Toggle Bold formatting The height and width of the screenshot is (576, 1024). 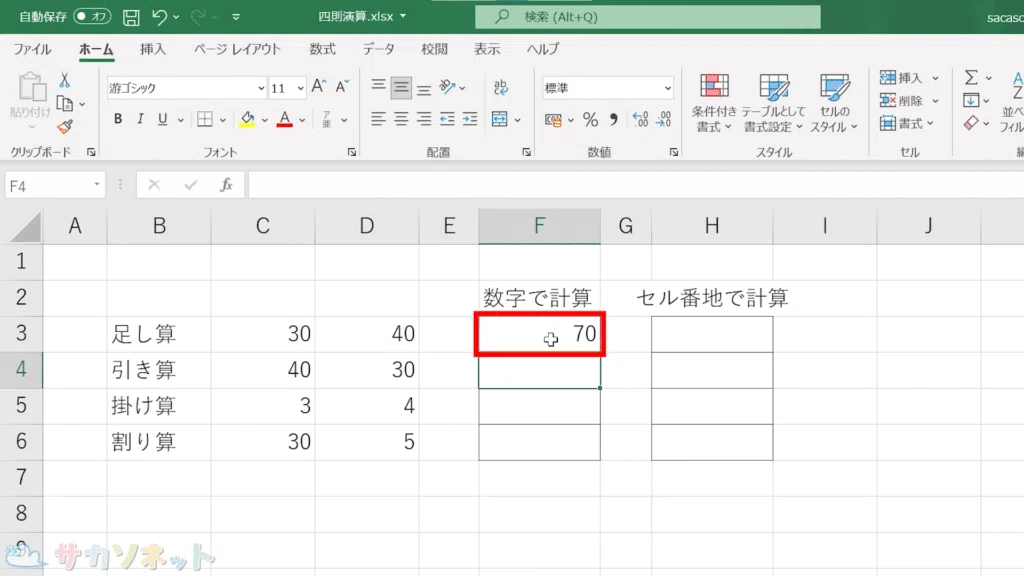118,119
